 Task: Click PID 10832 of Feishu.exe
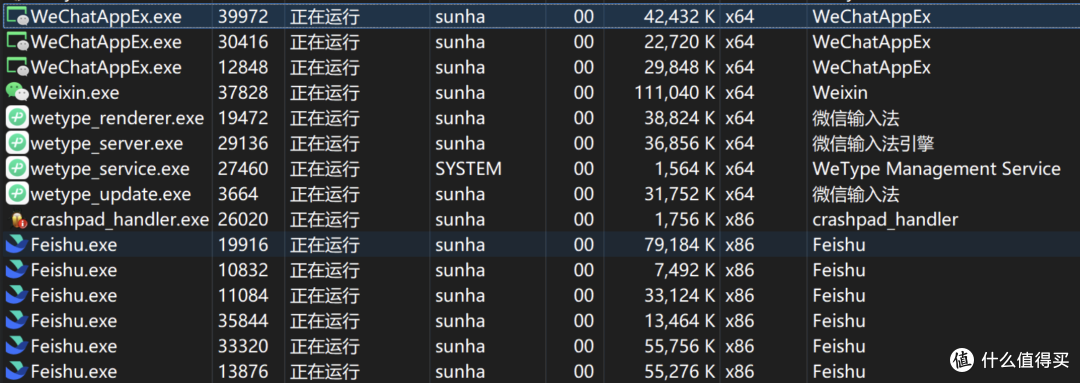(x=242, y=270)
